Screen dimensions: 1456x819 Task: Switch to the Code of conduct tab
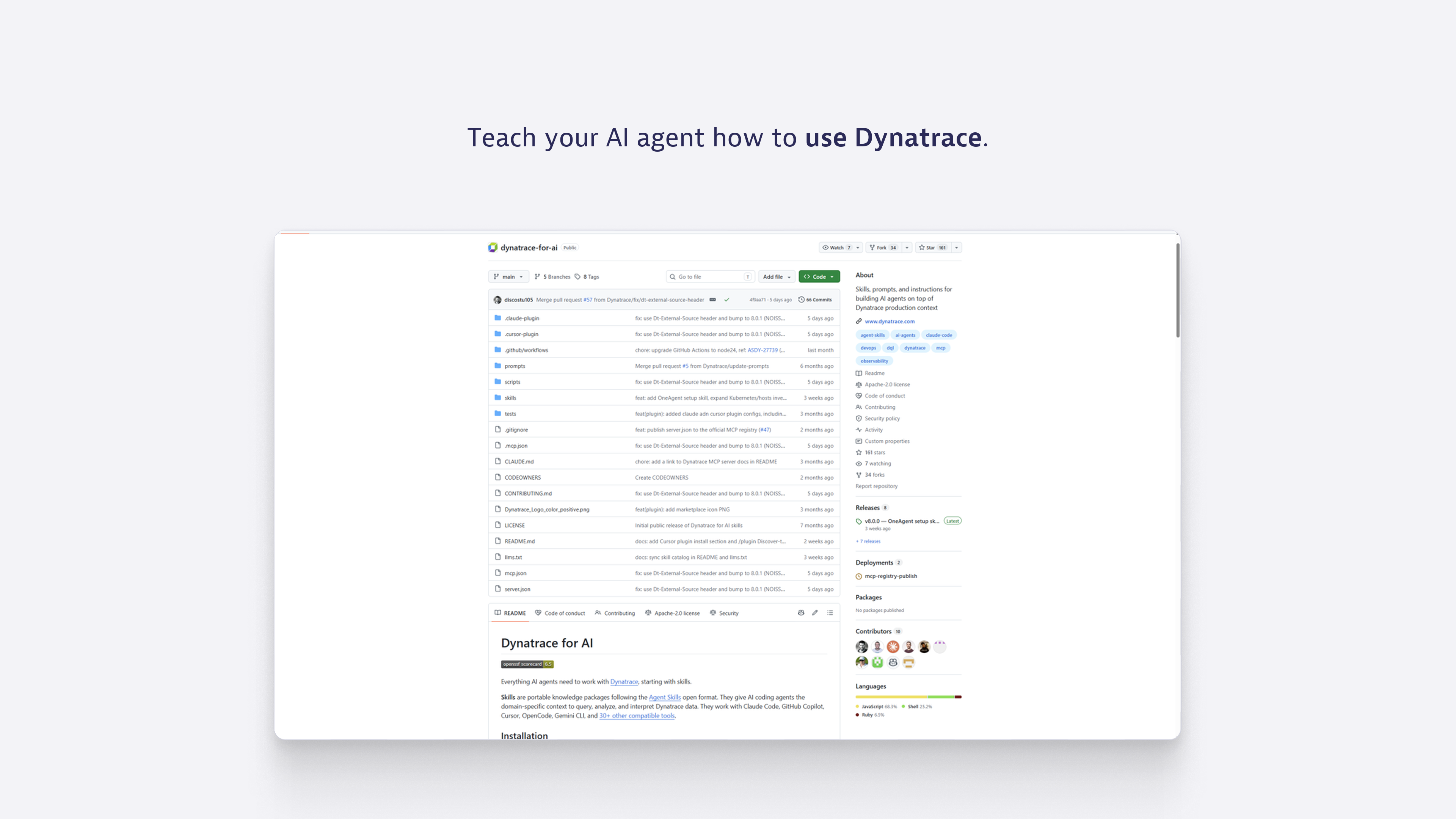pos(560,613)
